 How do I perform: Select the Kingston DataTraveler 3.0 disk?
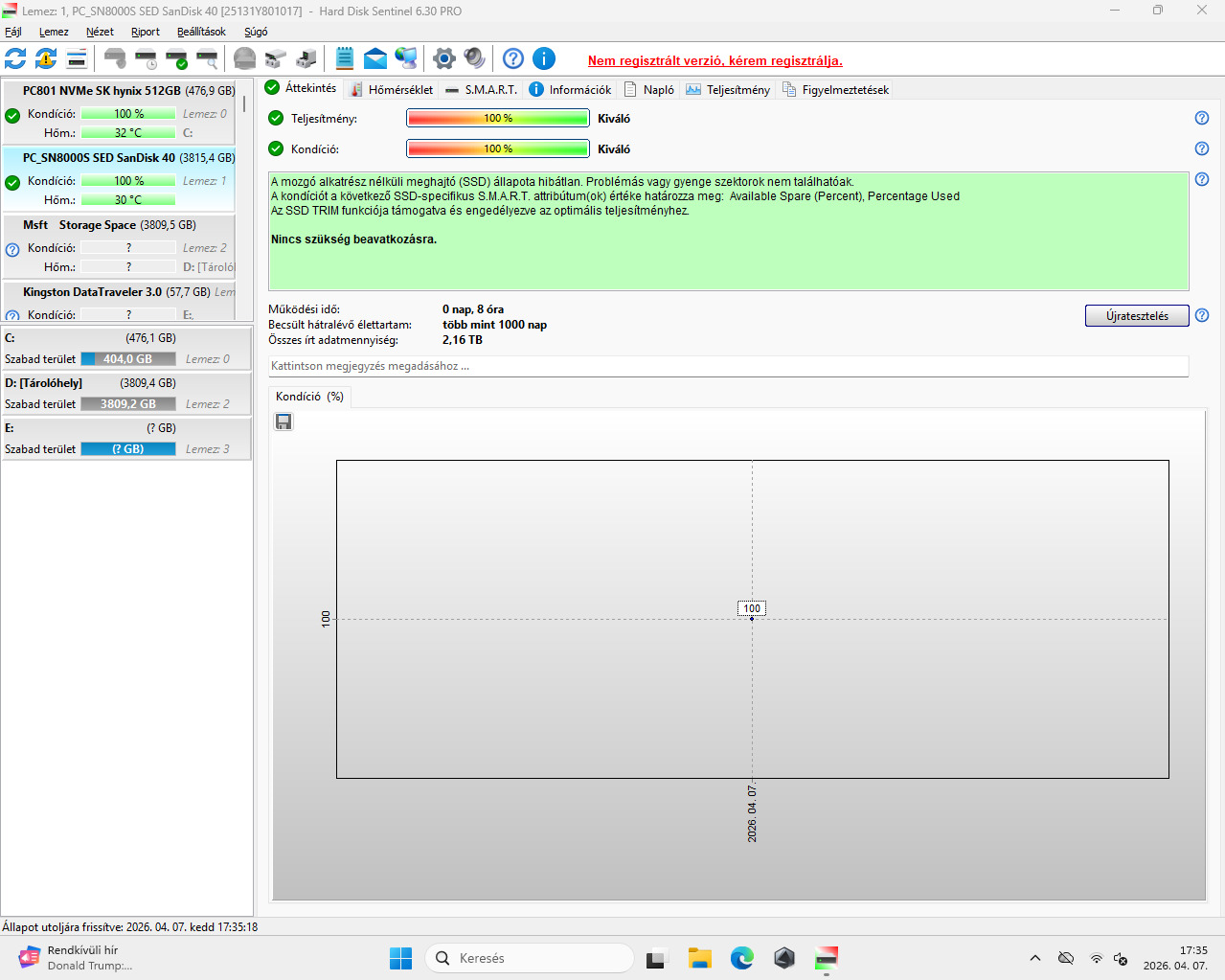119,301
